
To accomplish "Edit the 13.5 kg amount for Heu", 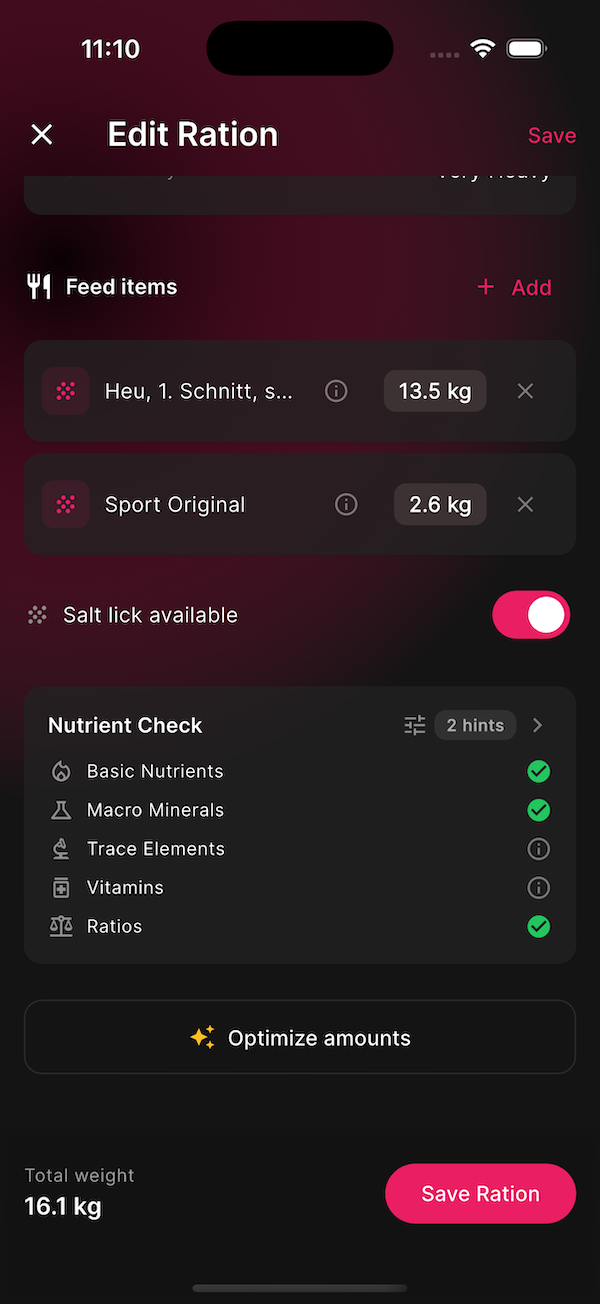I will [434, 391].
